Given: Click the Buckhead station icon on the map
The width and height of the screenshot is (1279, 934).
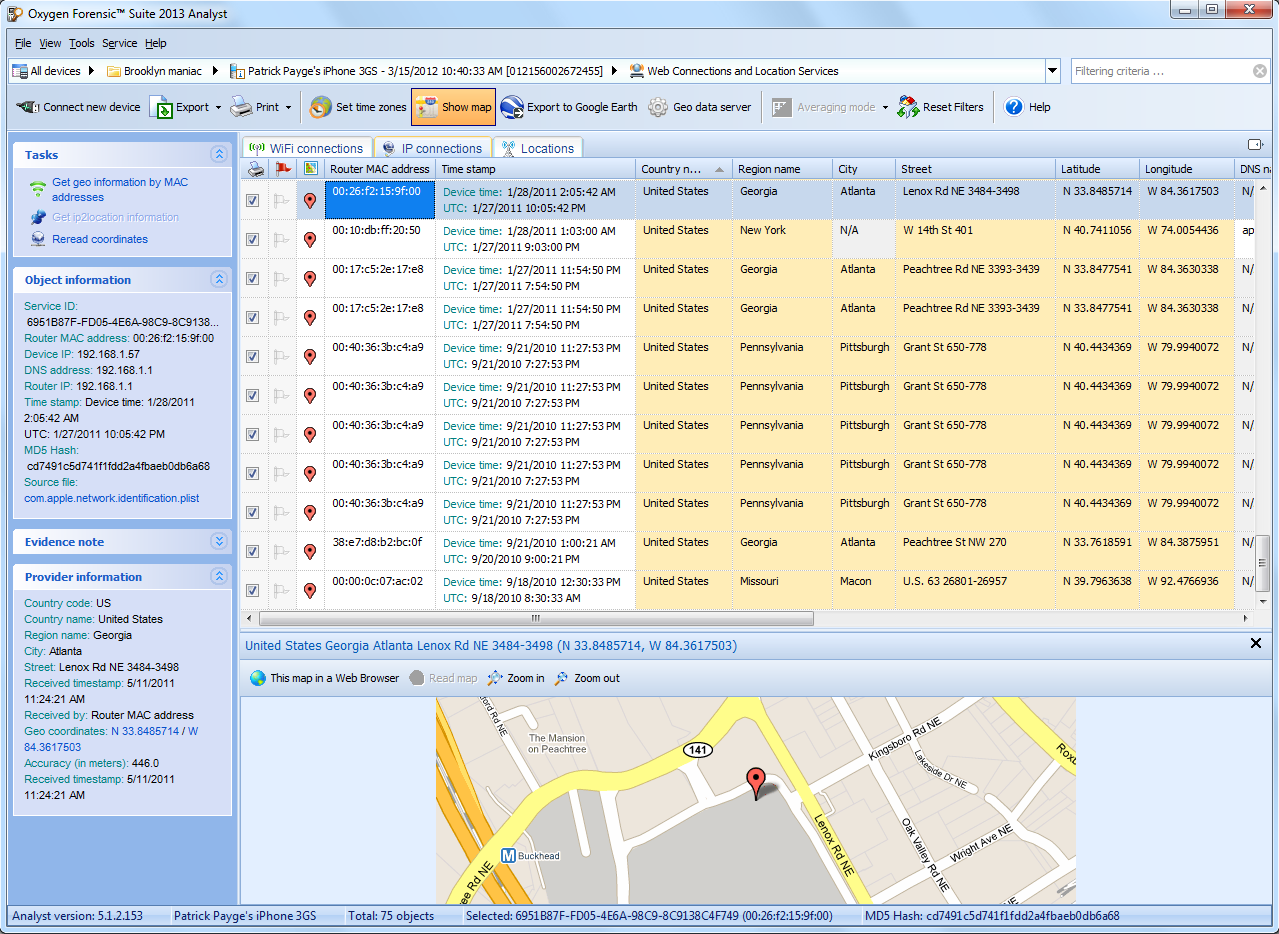Looking at the screenshot, I should (508, 856).
